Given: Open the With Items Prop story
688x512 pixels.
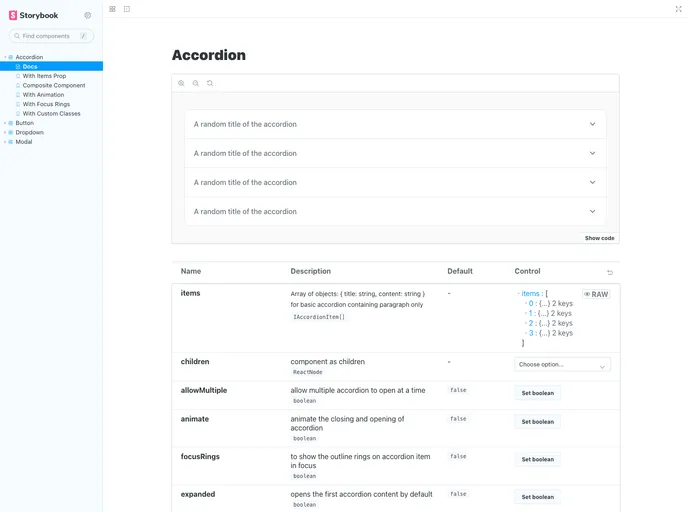Looking at the screenshot, I should point(44,76).
